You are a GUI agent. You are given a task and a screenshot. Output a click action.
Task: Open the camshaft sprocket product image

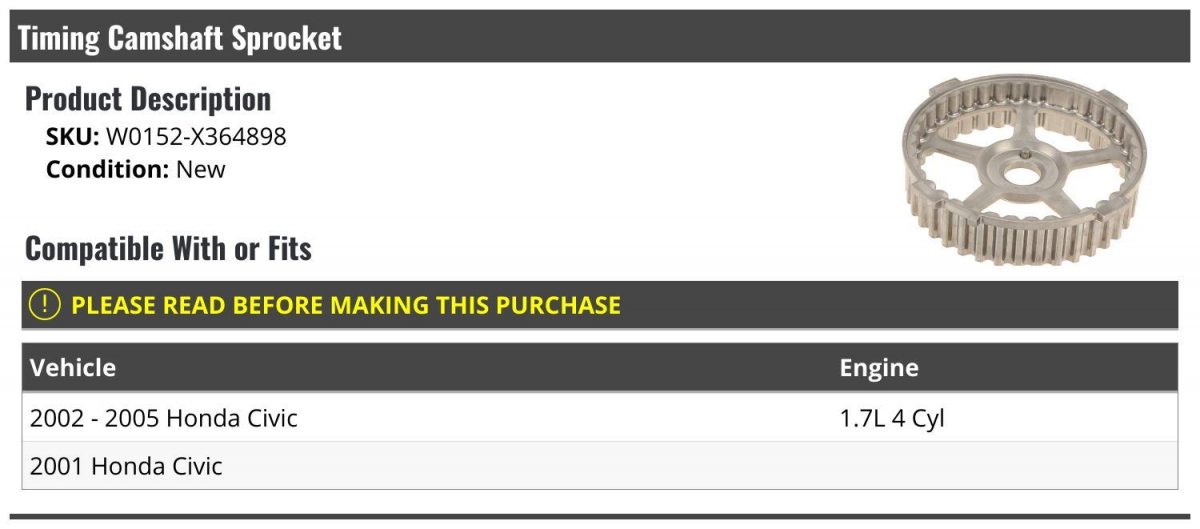(x=1023, y=171)
